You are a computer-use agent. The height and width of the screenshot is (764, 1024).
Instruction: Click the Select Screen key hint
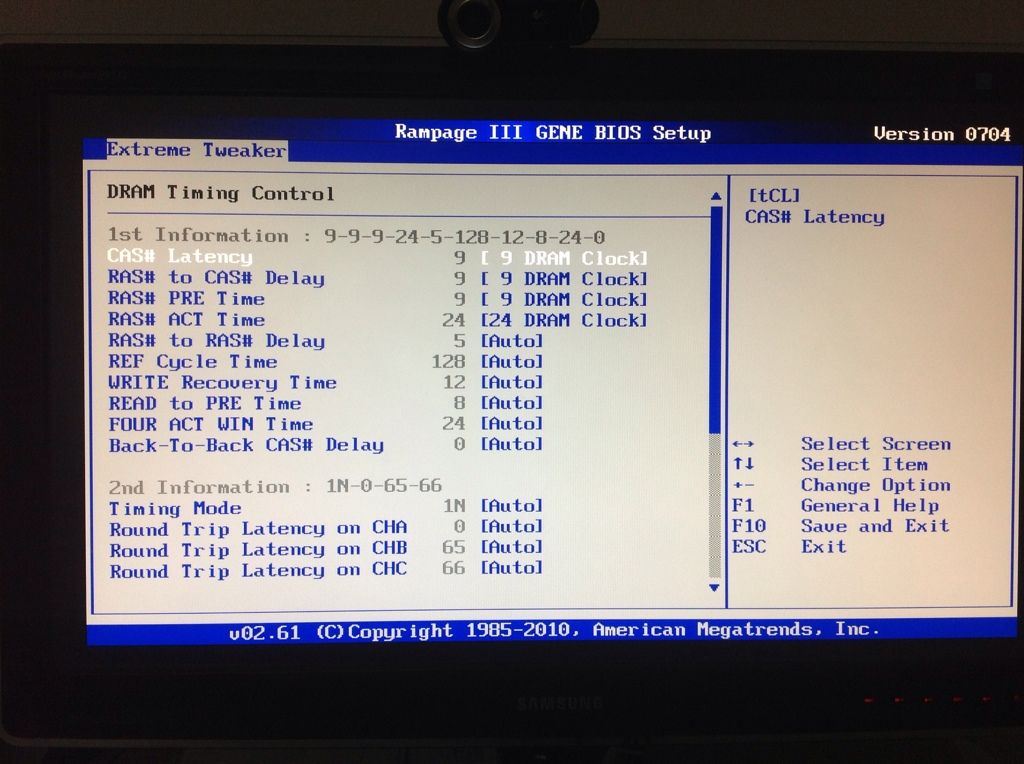click(842, 444)
